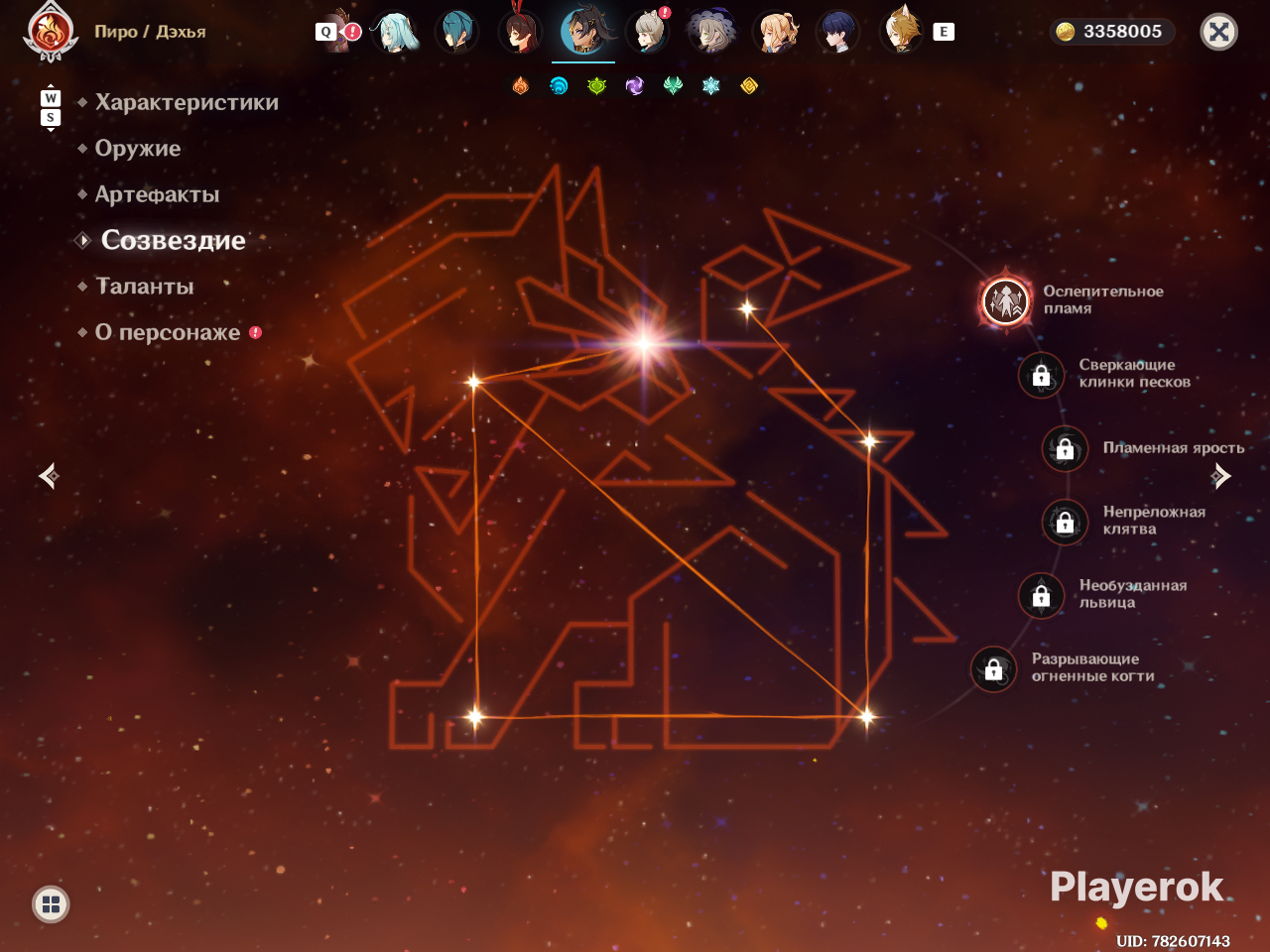
Task: Toggle the yellow Geo element filter
Action: pos(749,86)
